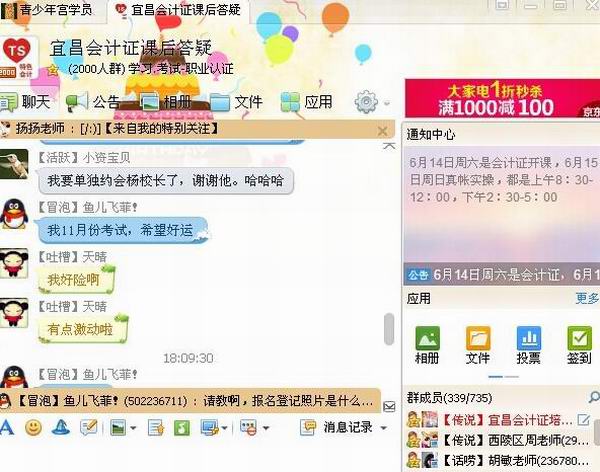
Task: Open the 文件 app in 应用 panel
Action: 478,345
